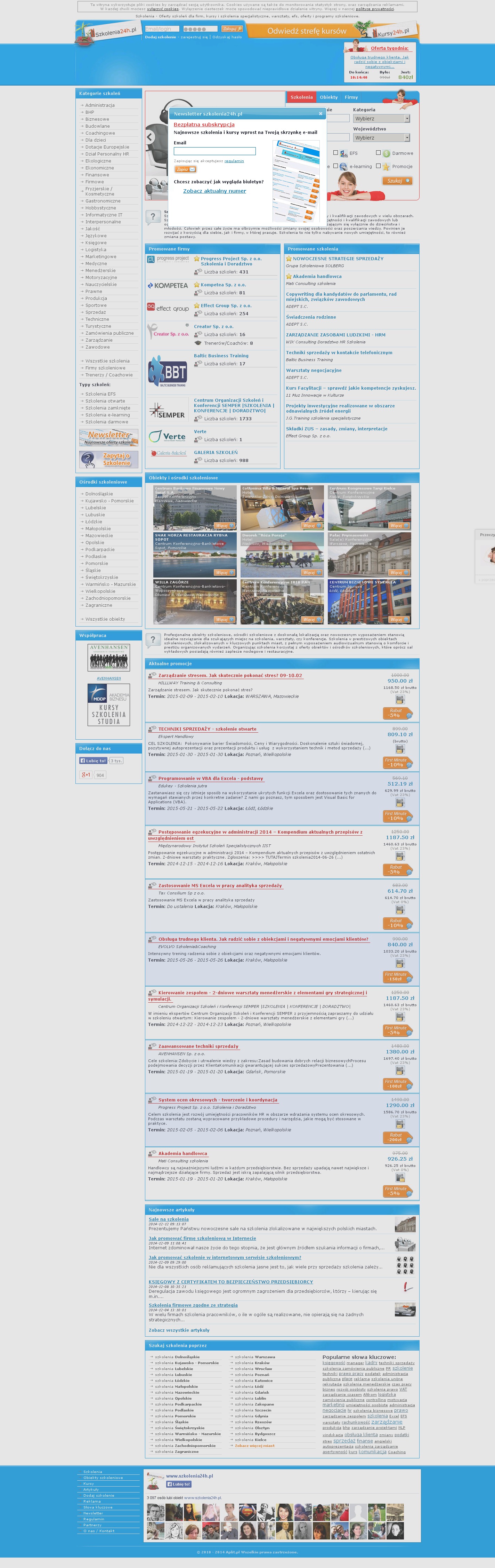The width and height of the screenshot is (495, 1568).
Task: Open the BBT Baltic Business Training logo
Action: coord(168,371)
